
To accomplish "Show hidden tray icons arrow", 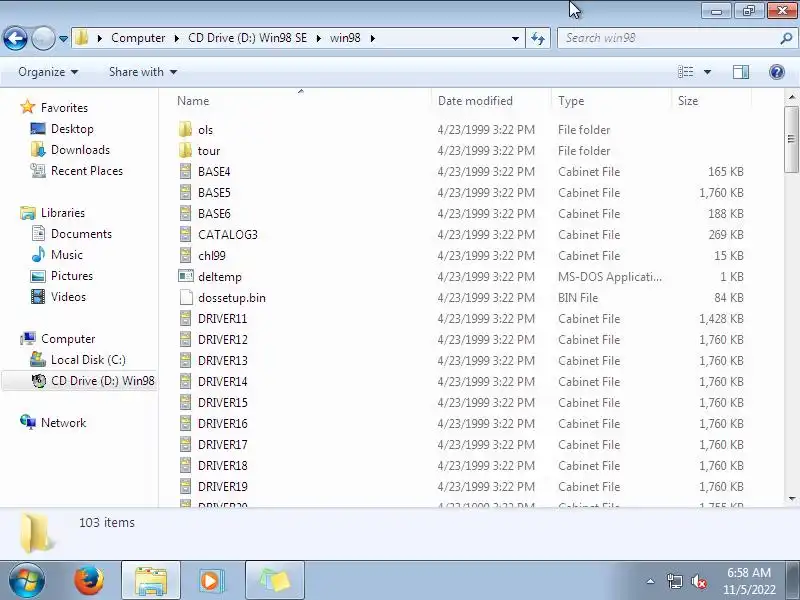I will [x=650, y=581].
